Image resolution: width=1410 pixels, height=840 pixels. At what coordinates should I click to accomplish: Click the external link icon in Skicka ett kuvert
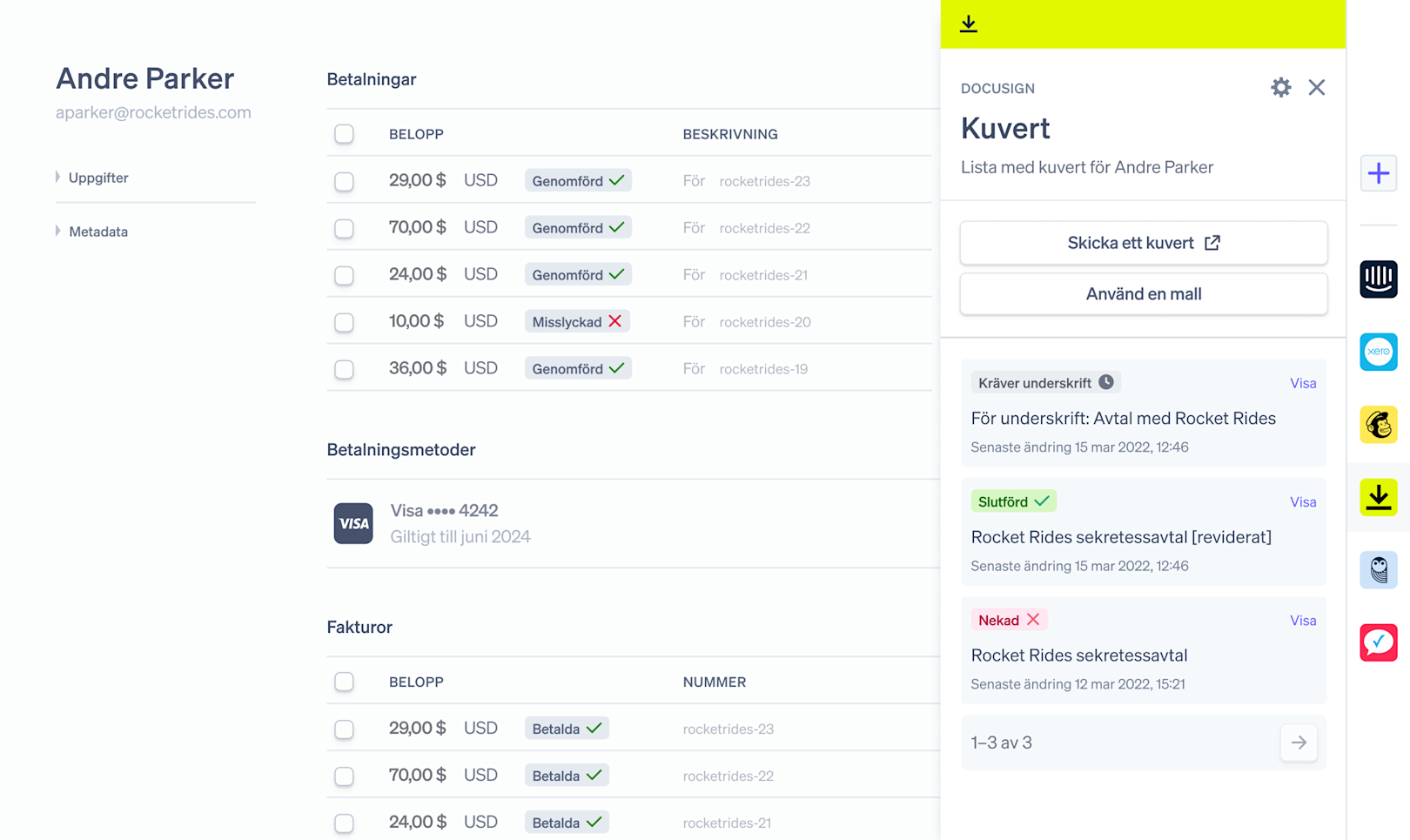(x=1212, y=243)
